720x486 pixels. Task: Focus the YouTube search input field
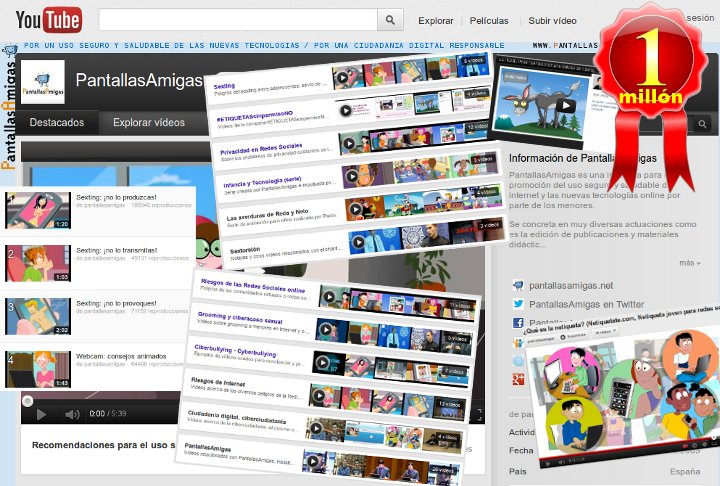[238, 20]
